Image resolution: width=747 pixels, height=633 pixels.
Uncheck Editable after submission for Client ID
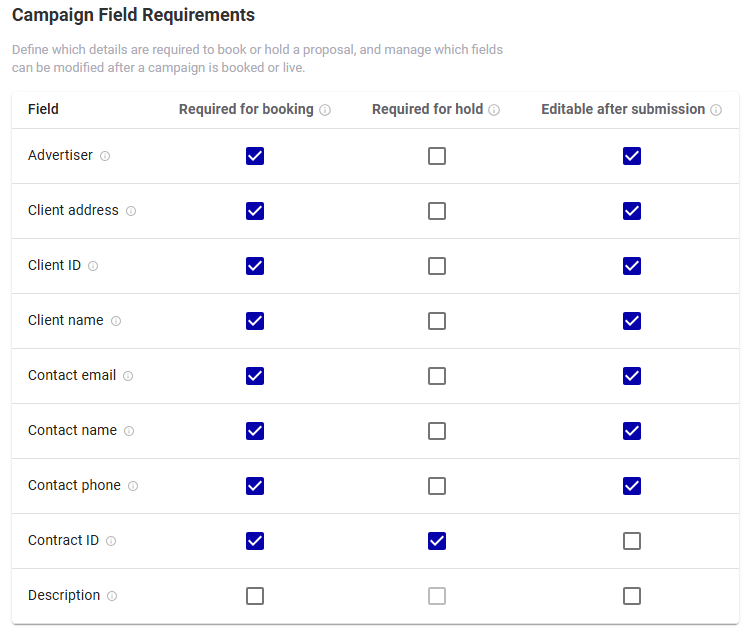point(631,266)
